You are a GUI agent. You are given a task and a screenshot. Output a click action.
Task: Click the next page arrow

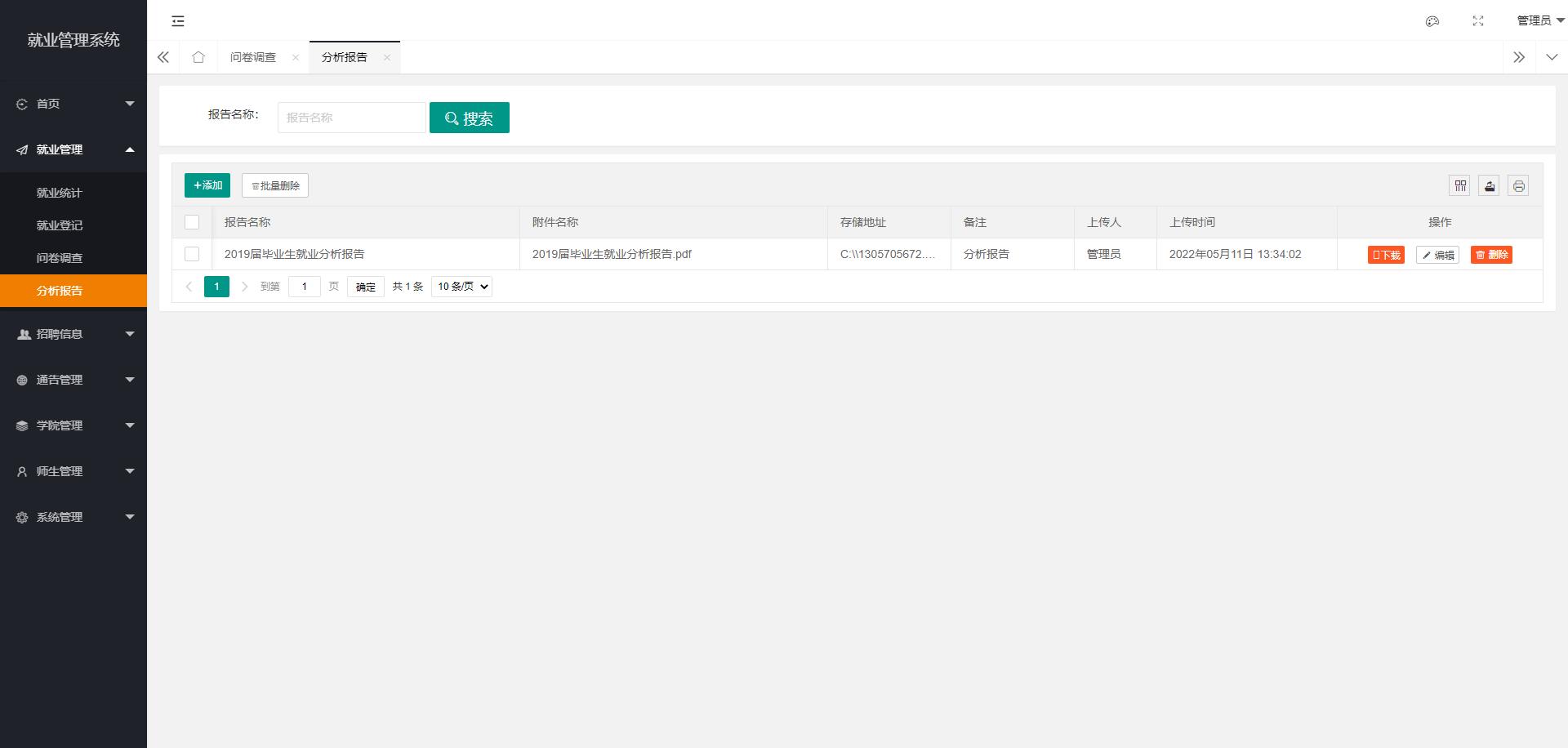(244, 287)
